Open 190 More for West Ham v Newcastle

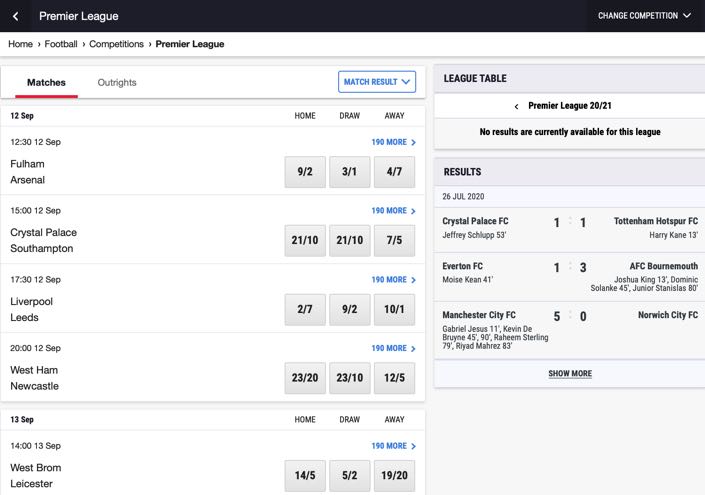click(x=393, y=348)
